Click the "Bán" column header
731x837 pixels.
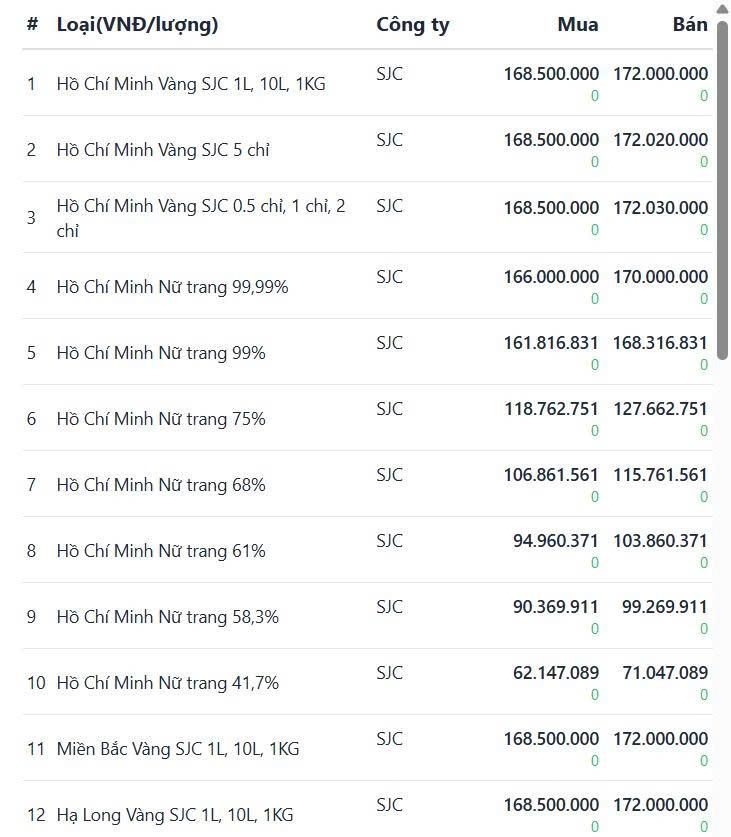pos(690,25)
